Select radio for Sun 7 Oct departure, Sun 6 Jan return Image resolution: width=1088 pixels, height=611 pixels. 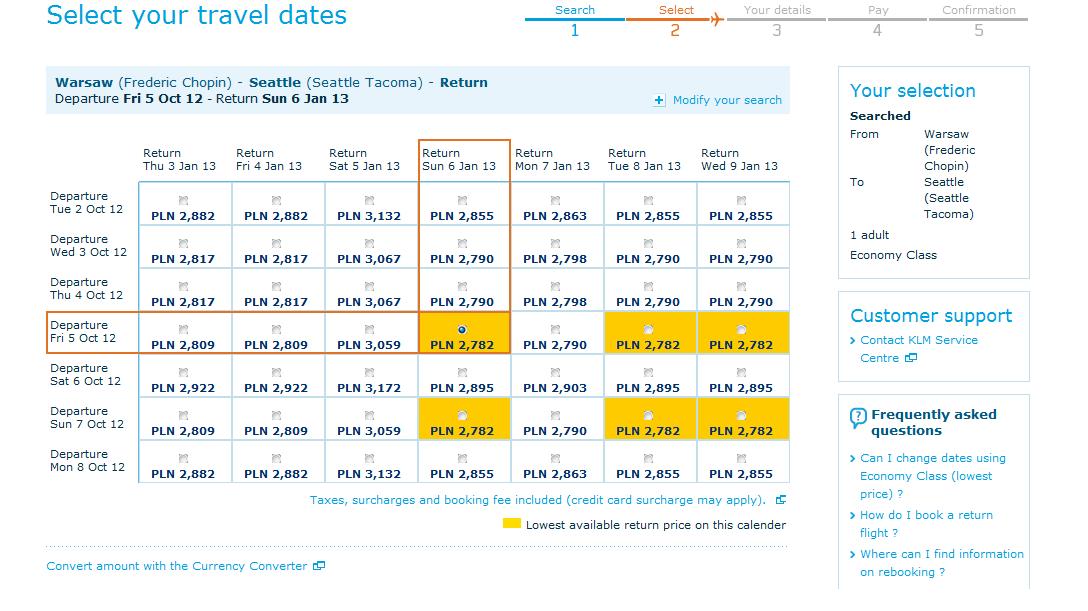(x=462, y=415)
